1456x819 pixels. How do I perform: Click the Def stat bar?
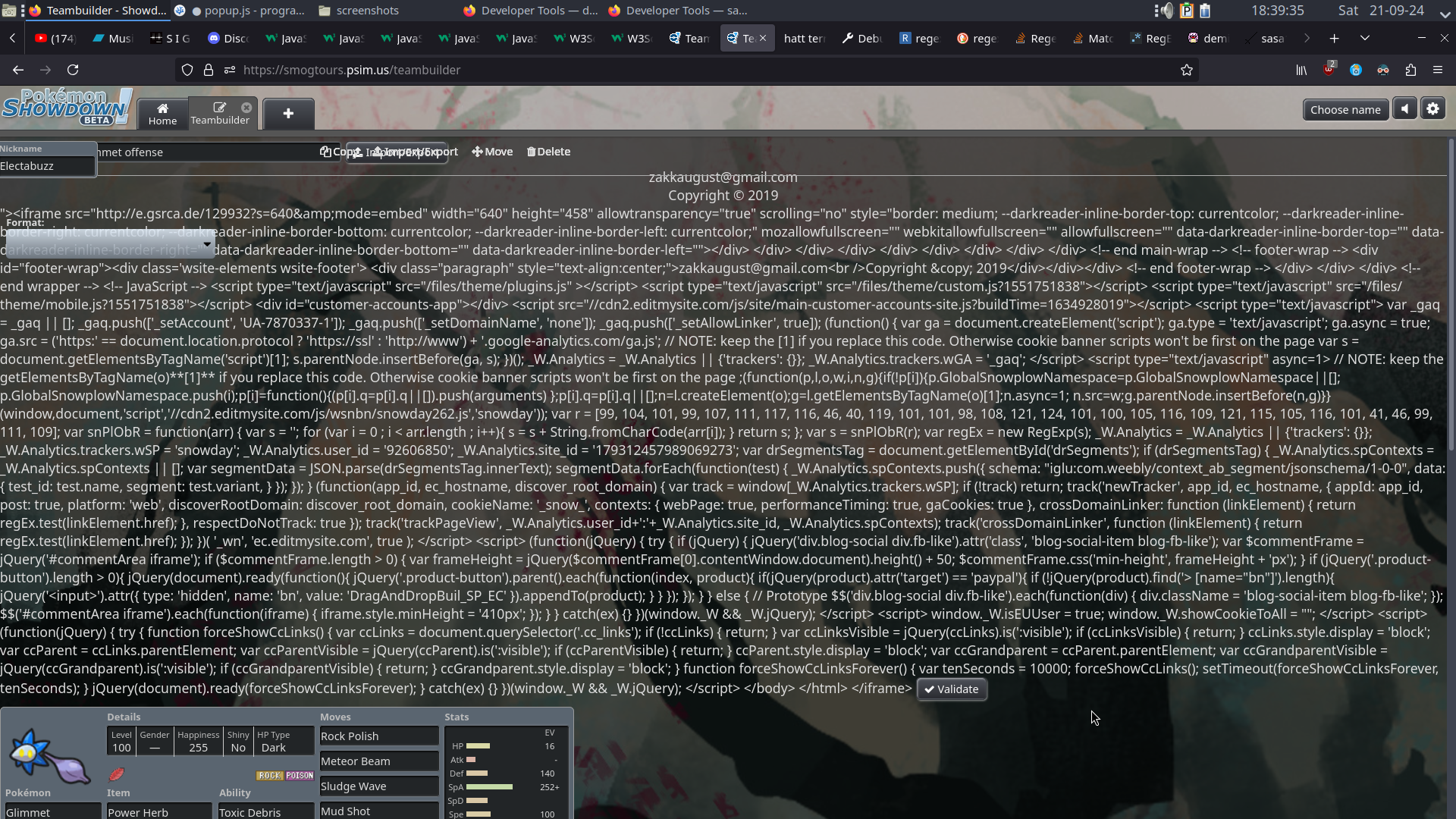[477, 773]
